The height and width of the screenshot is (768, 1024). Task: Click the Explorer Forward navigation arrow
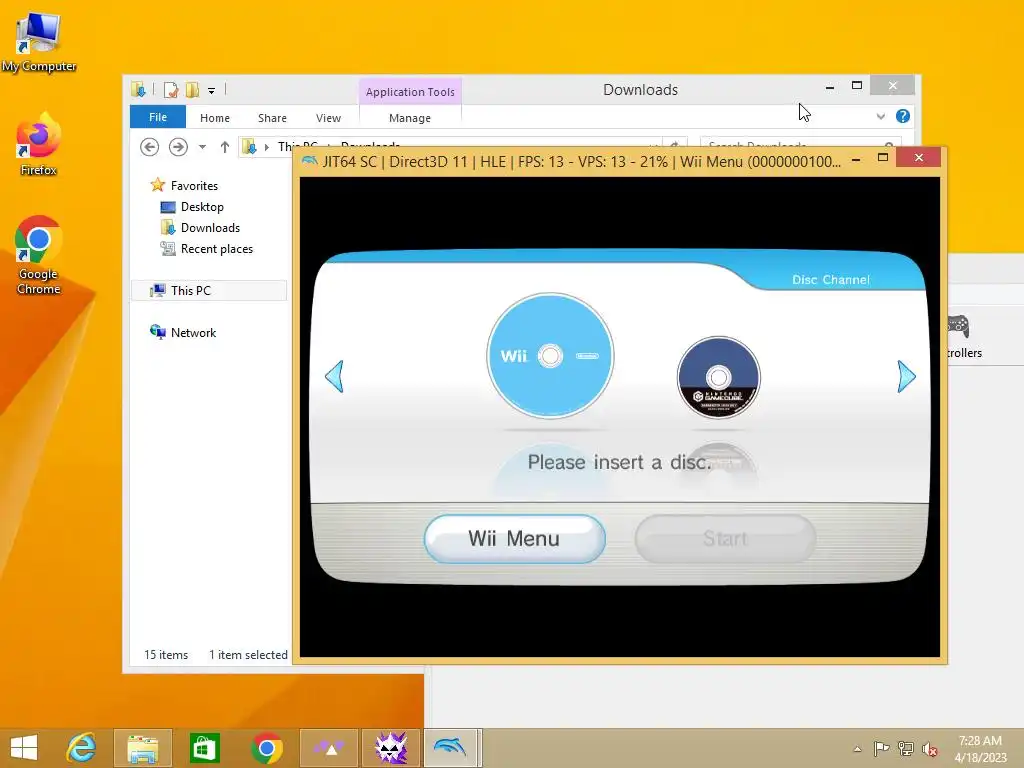click(x=178, y=147)
